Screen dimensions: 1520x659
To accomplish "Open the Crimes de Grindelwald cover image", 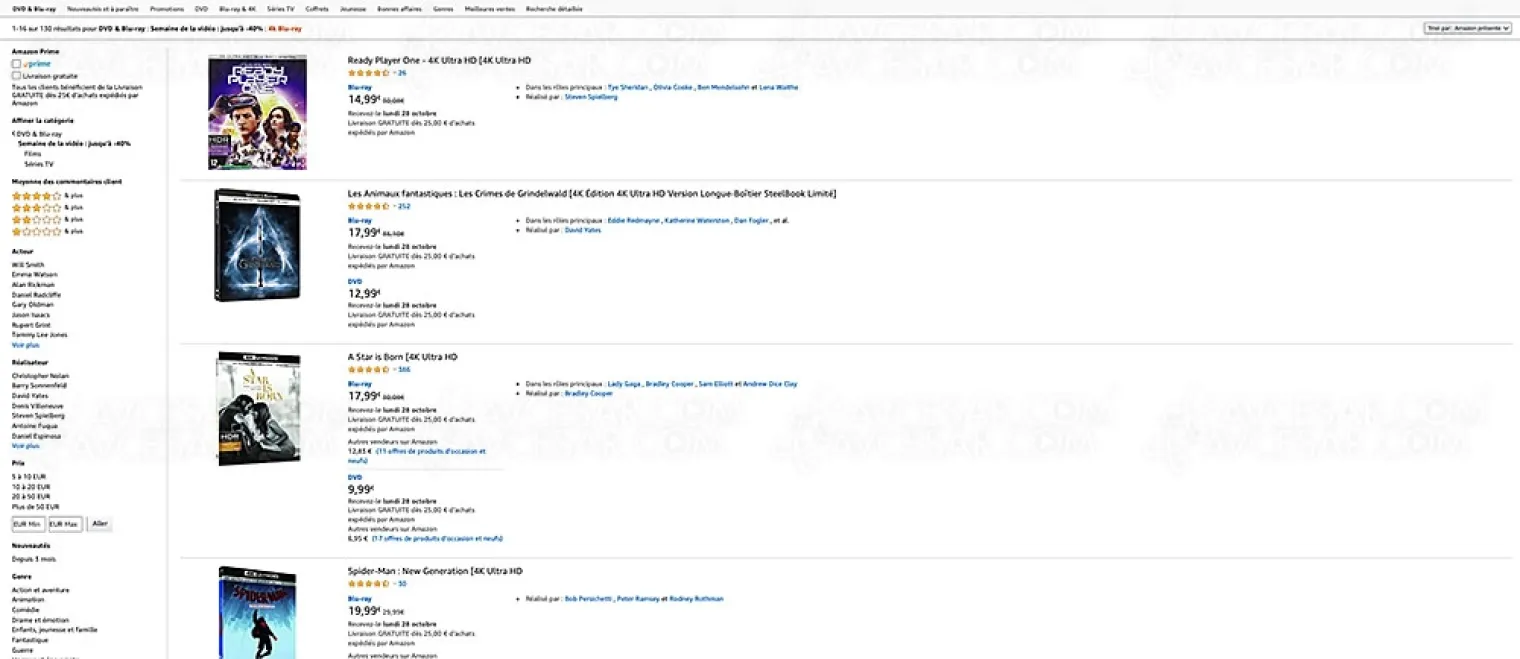I will (257, 245).
